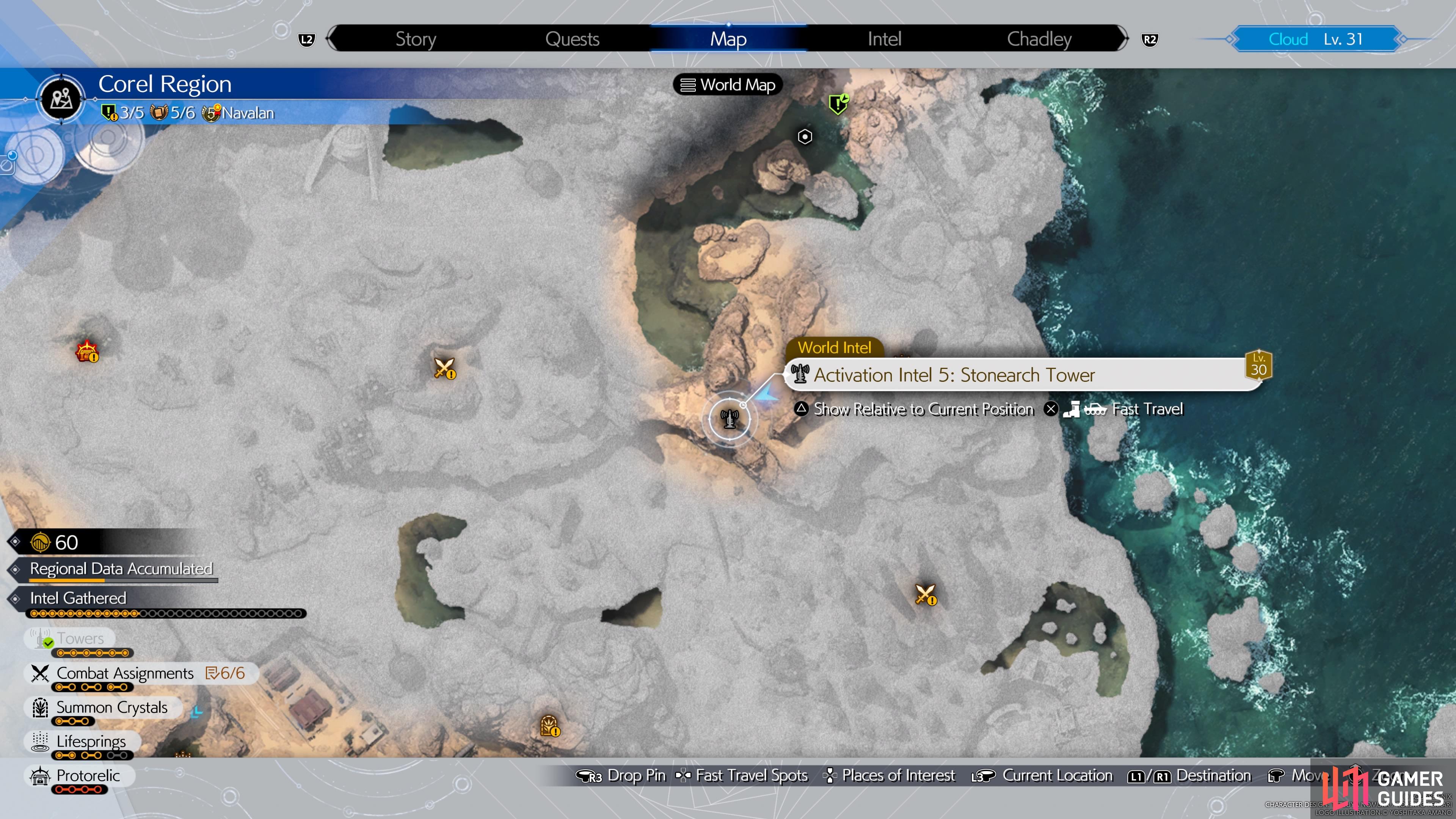Click the Corel Region map emblem icon

61,99
